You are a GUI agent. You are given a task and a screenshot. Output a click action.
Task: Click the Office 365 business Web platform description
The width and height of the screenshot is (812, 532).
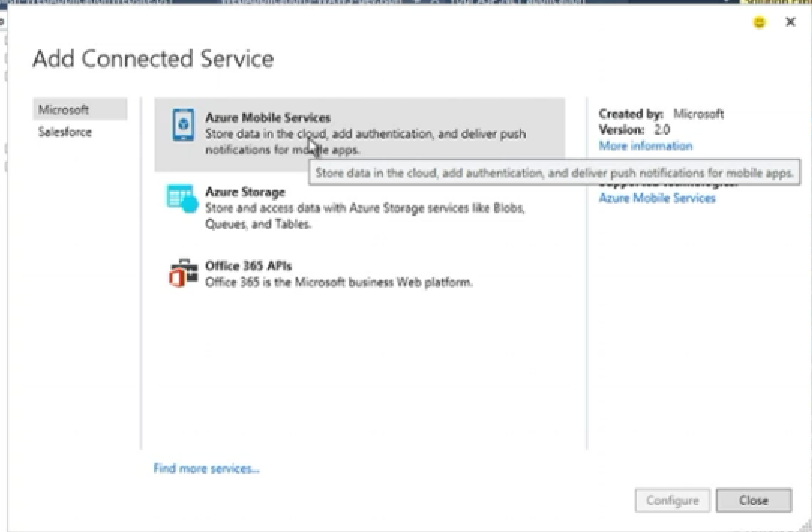pyautogui.click(x=339, y=282)
